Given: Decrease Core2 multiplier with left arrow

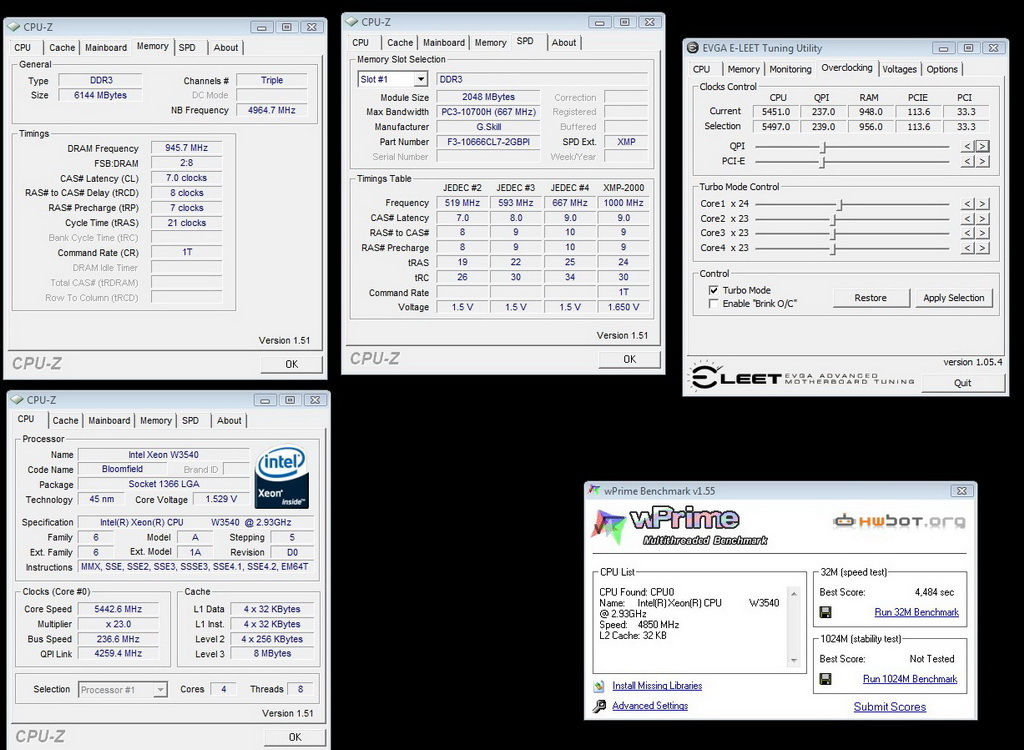Looking at the screenshot, I should pyautogui.click(x=967, y=219).
